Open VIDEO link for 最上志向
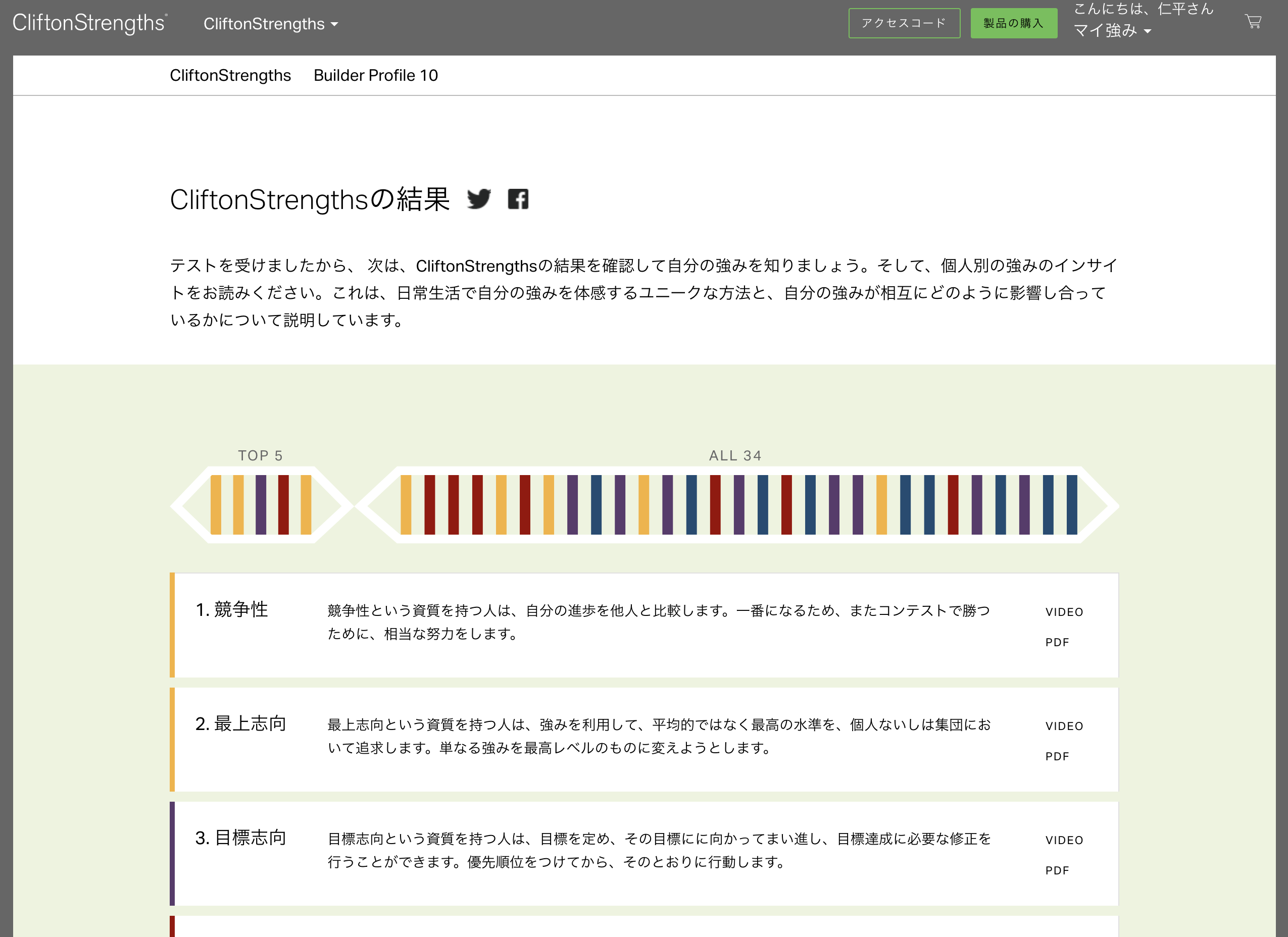1288x937 pixels. pos(1064,726)
